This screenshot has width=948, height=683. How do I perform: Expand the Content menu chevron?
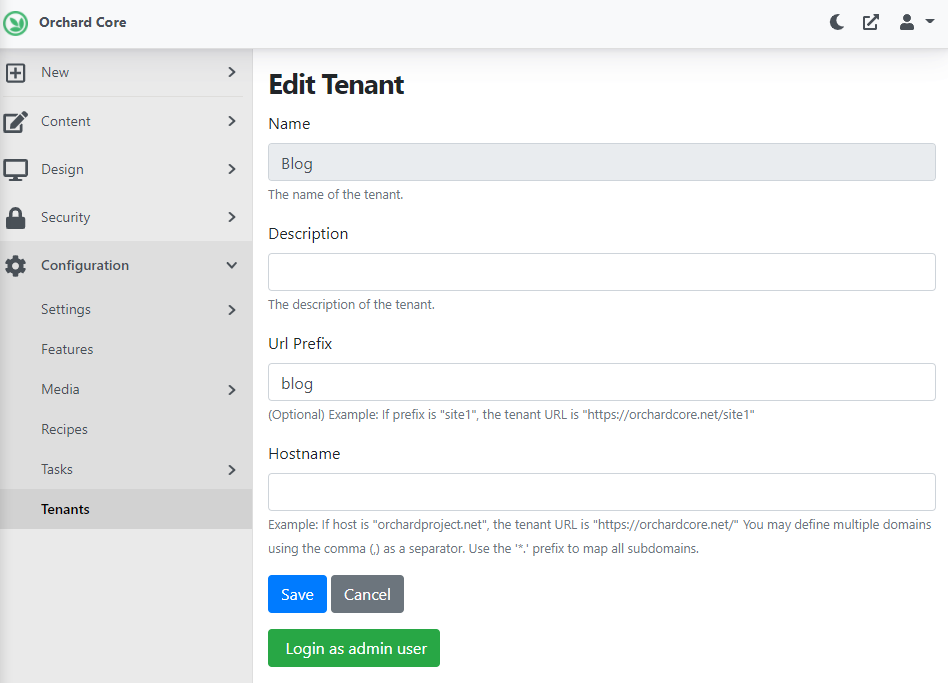tap(232, 121)
